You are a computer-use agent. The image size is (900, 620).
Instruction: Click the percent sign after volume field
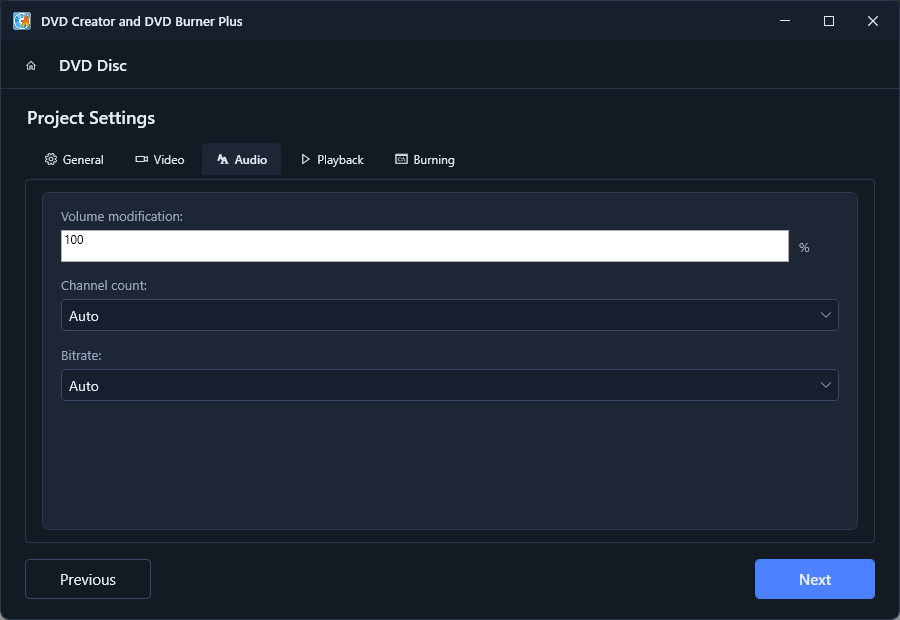[x=804, y=247]
